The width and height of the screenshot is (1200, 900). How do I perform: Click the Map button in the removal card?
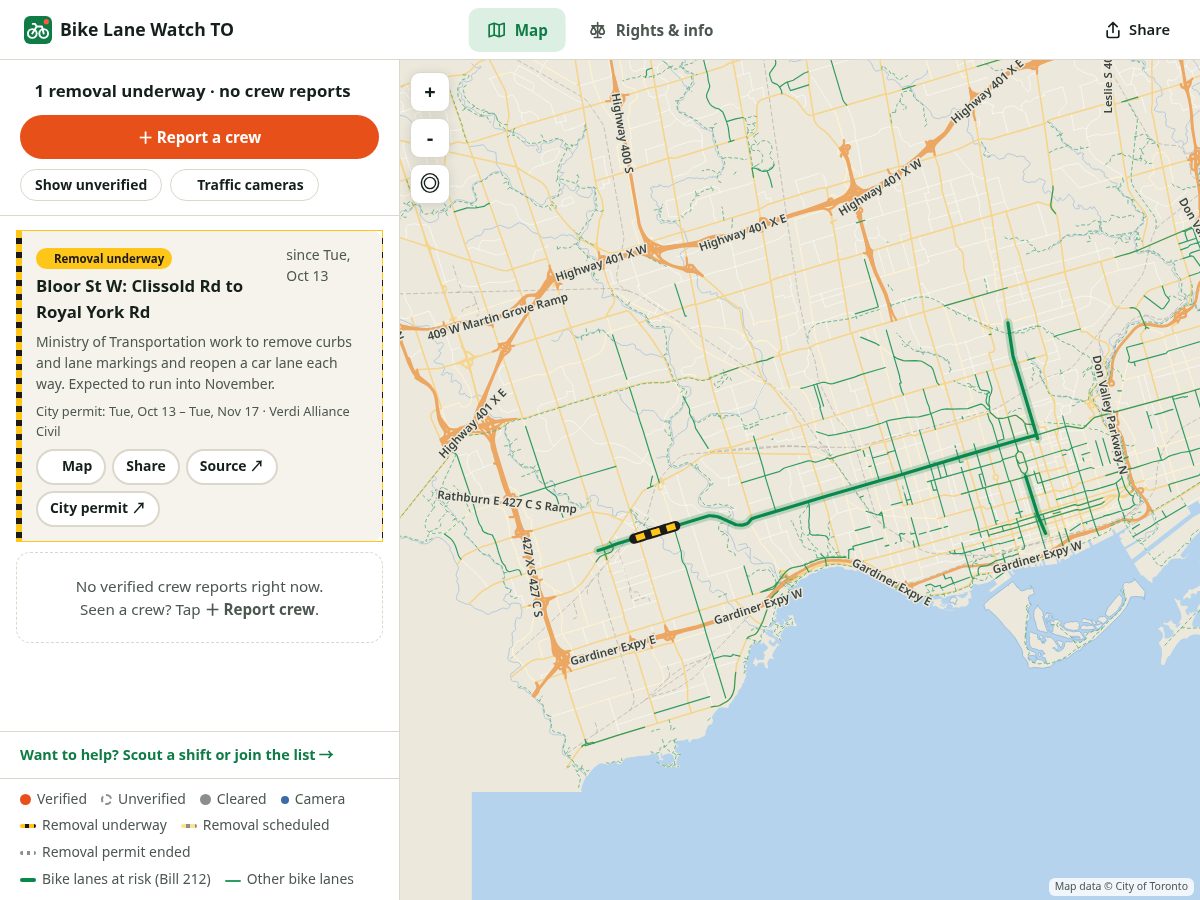tap(71, 467)
